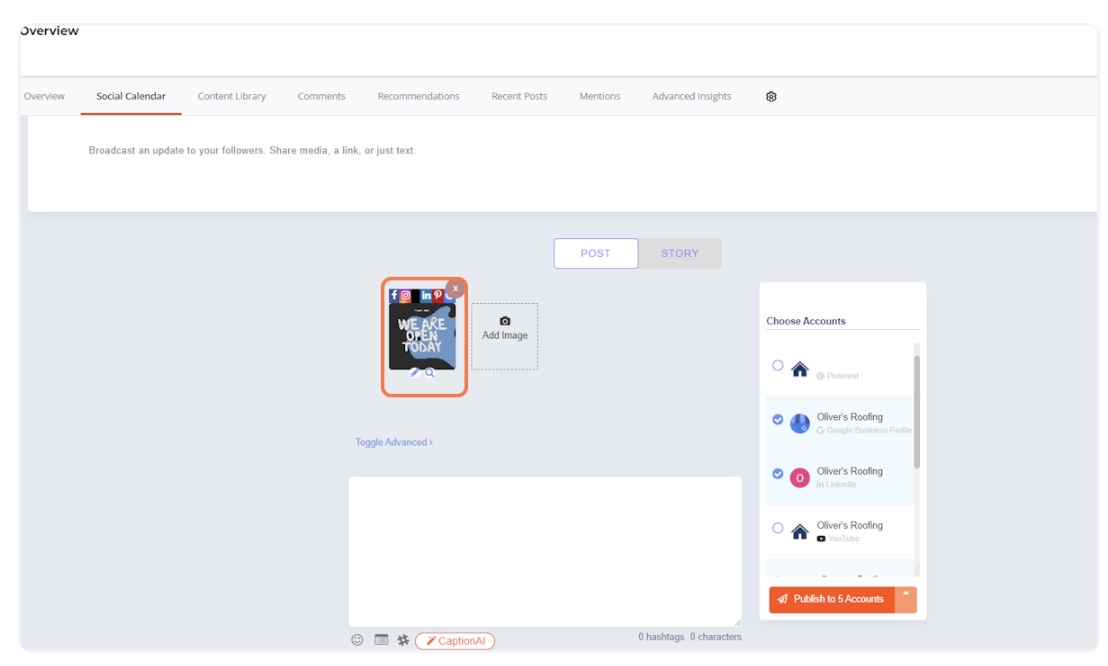Expand the Toggle Advanced options
The height and width of the screenshot is (666, 1108).
(x=394, y=442)
